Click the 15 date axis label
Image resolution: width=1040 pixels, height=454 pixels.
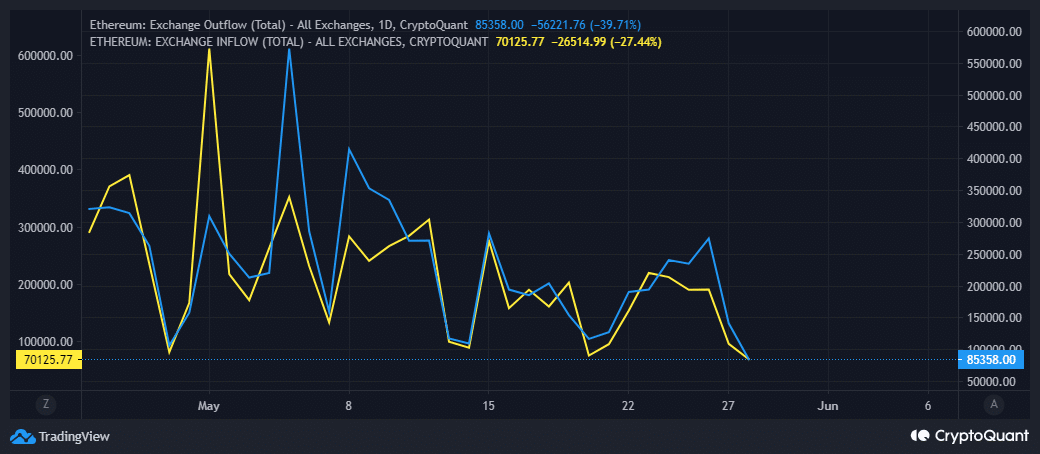489,406
